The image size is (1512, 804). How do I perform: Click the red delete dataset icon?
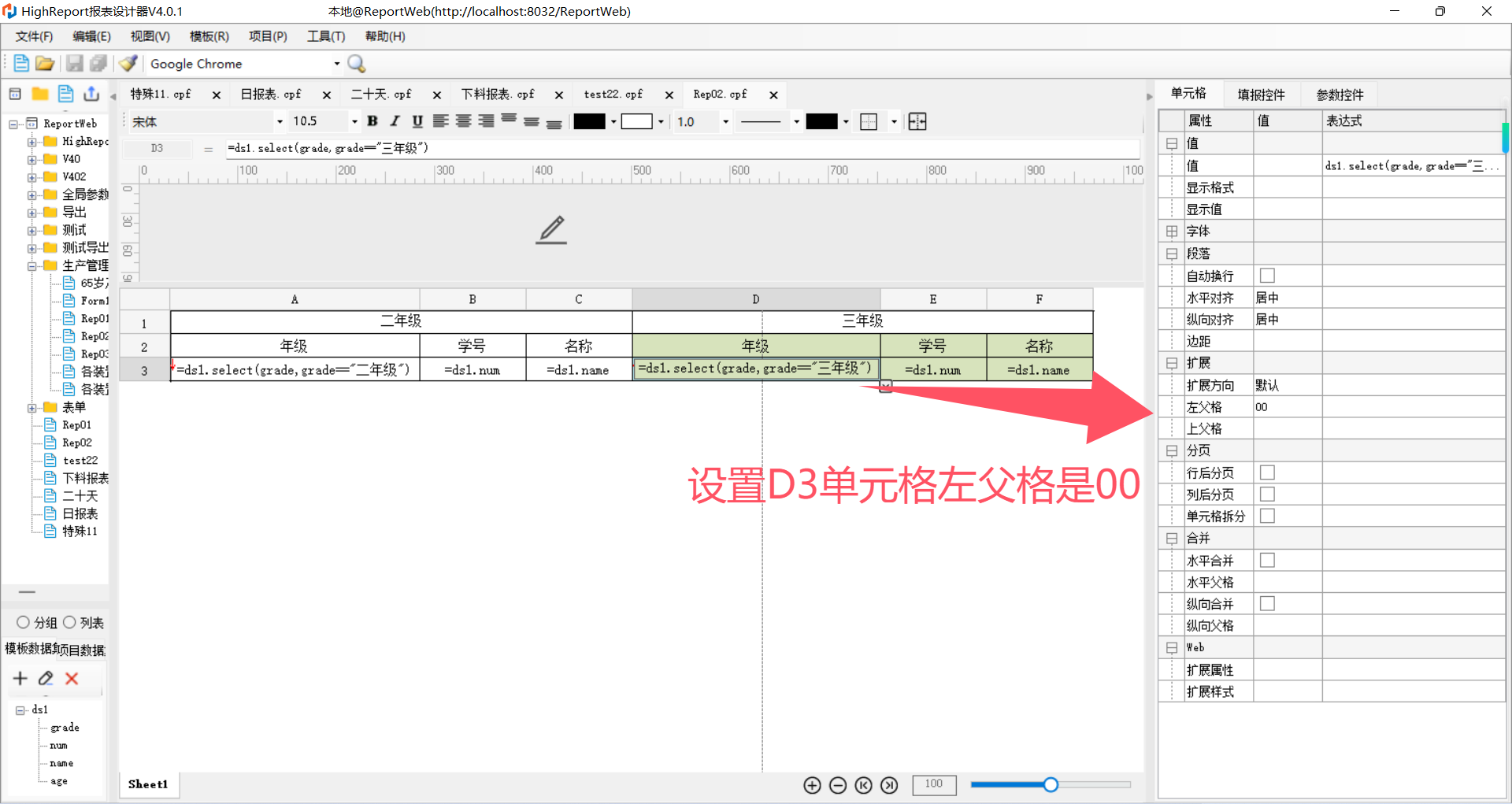point(72,679)
